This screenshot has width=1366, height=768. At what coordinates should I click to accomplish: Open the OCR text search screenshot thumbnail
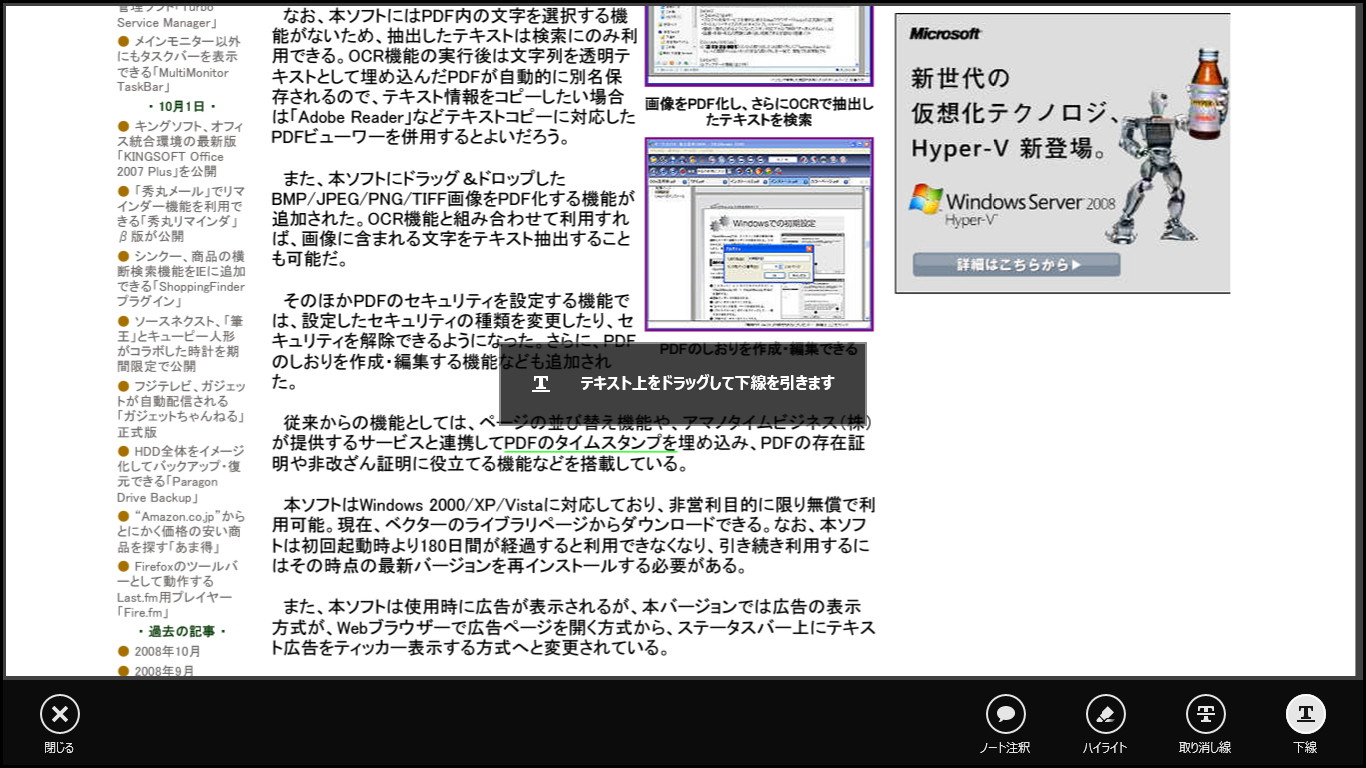[x=759, y=46]
